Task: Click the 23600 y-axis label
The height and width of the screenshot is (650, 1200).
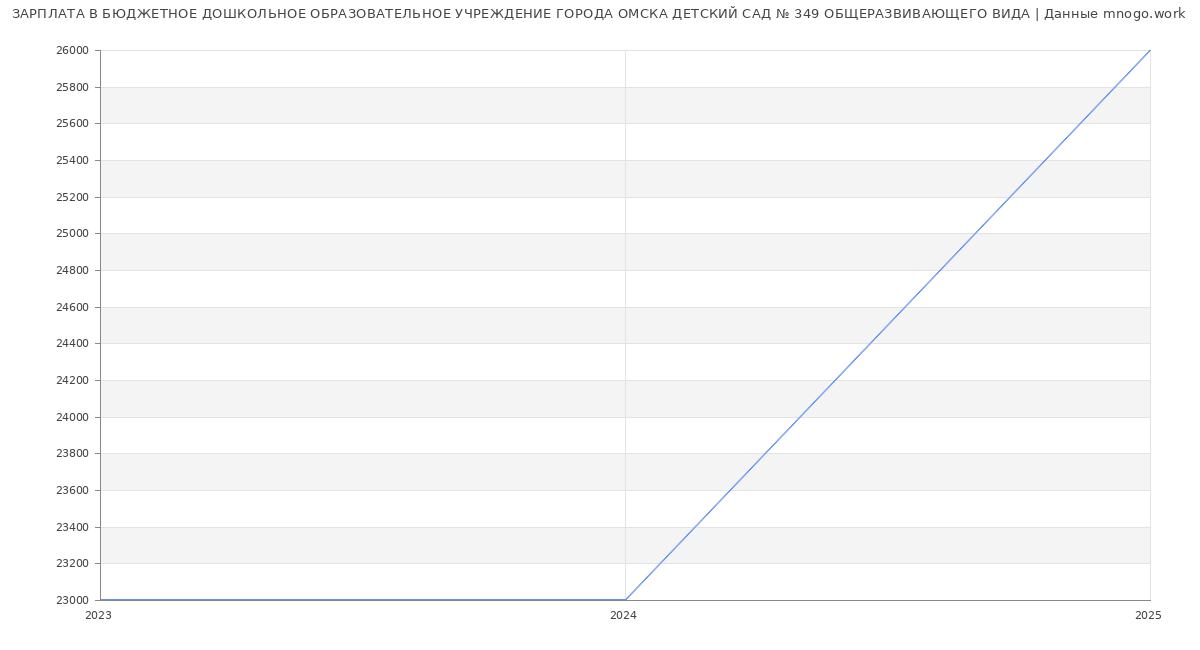Action: [72, 491]
